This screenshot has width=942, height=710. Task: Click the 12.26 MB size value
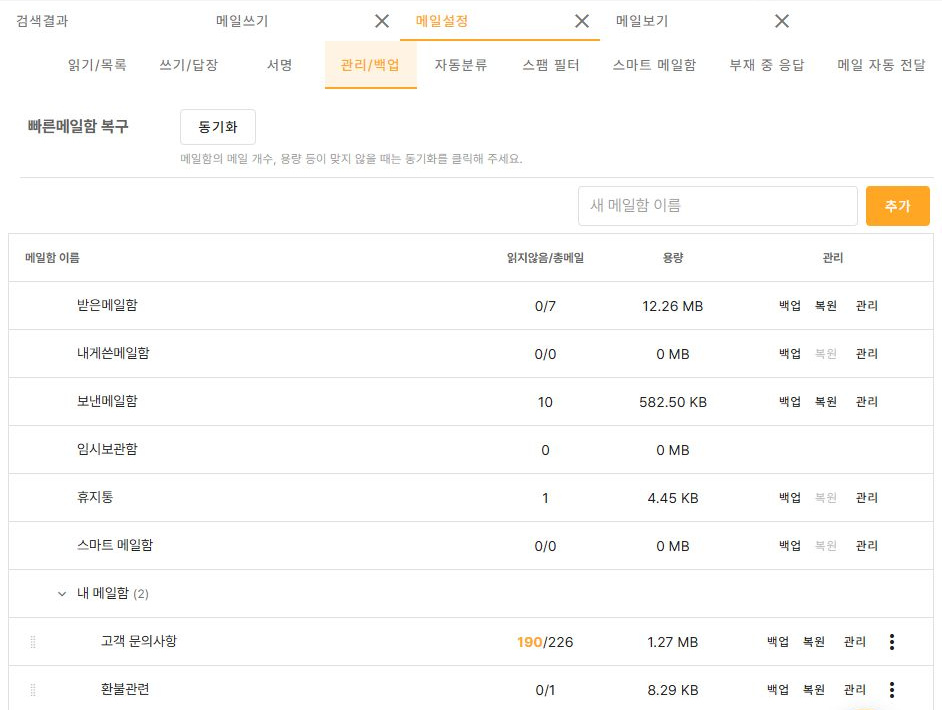coord(672,306)
